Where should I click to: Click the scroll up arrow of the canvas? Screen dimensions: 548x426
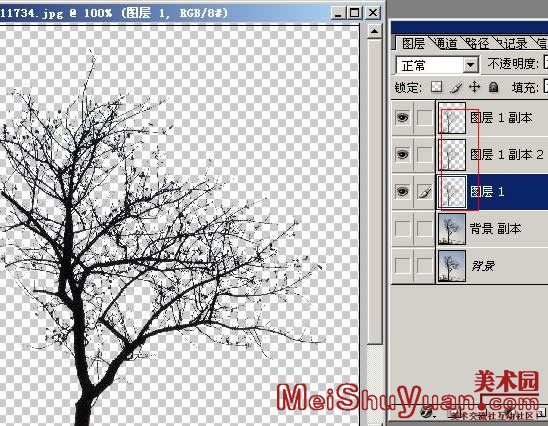pyautogui.click(x=374, y=31)
